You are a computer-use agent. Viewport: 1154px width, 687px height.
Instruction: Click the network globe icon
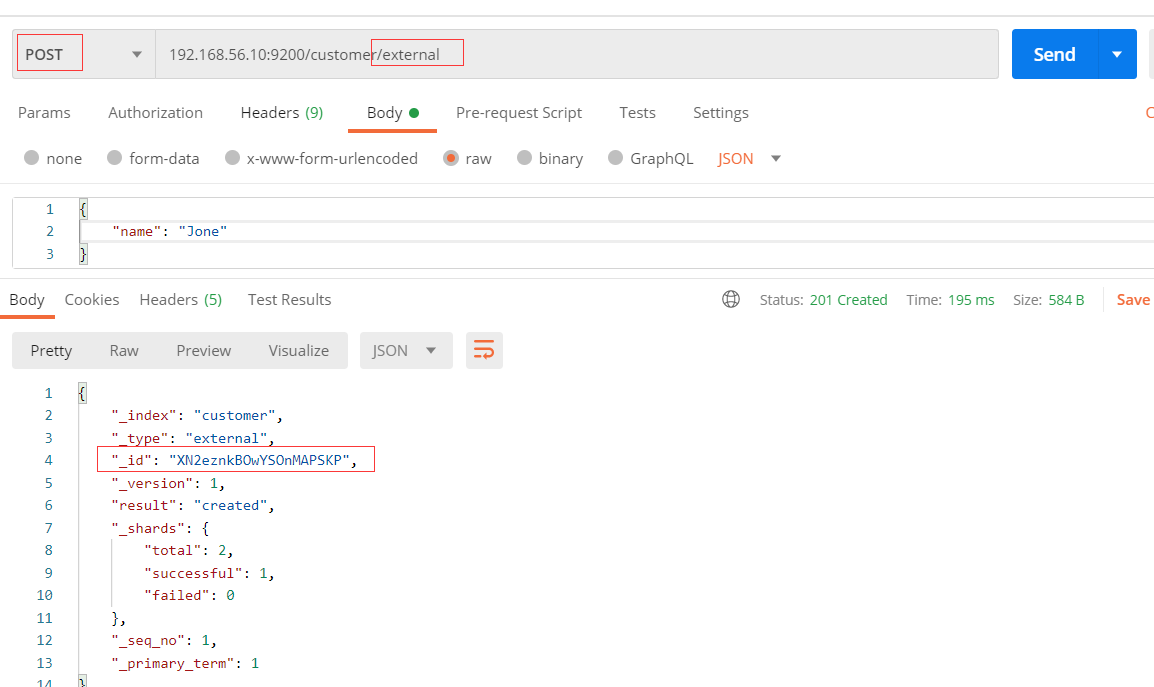[x=731, y=299]
